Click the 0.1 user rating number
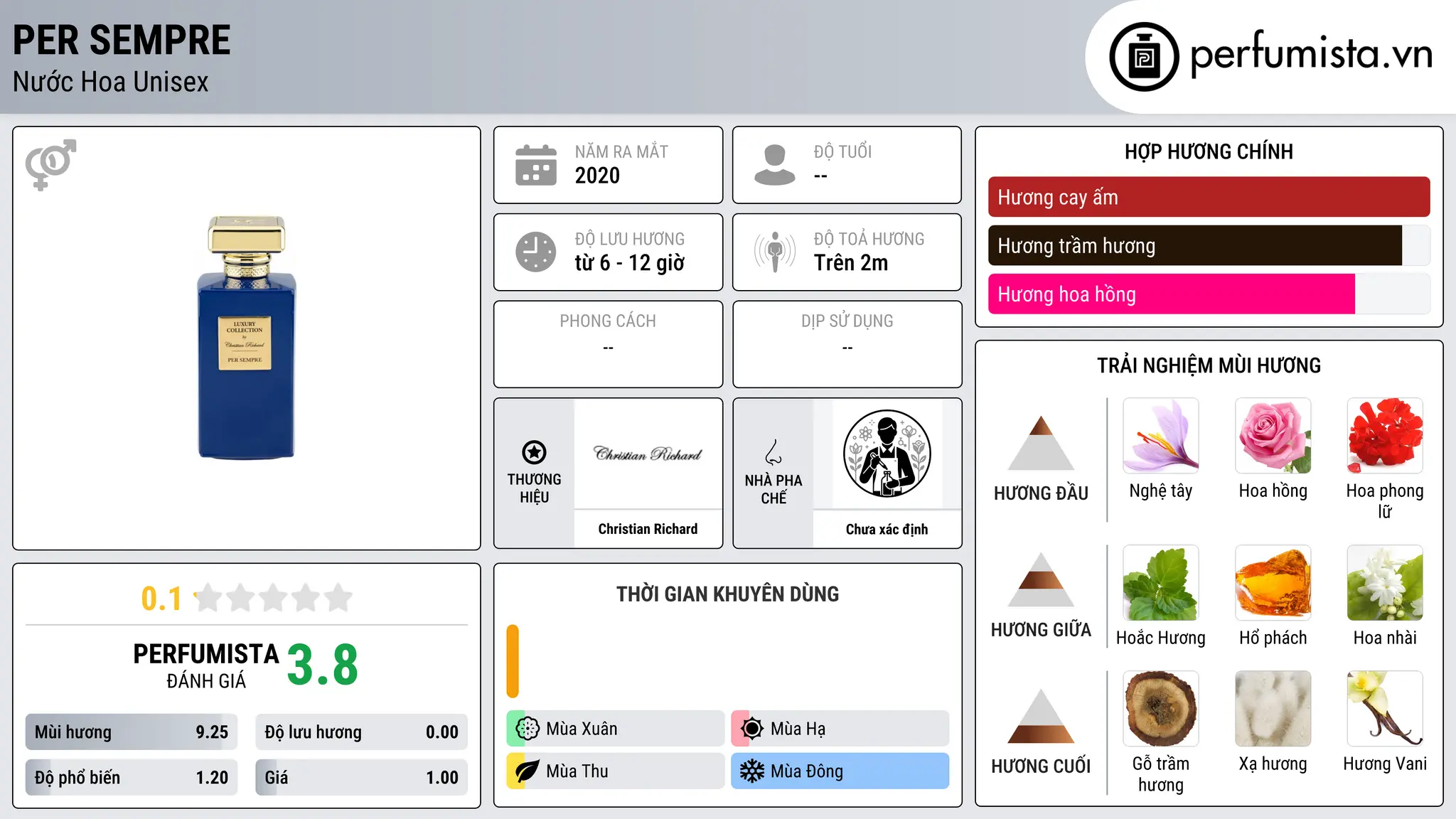The width and height of the screenshot is (1456, 819). coord(161,599)
